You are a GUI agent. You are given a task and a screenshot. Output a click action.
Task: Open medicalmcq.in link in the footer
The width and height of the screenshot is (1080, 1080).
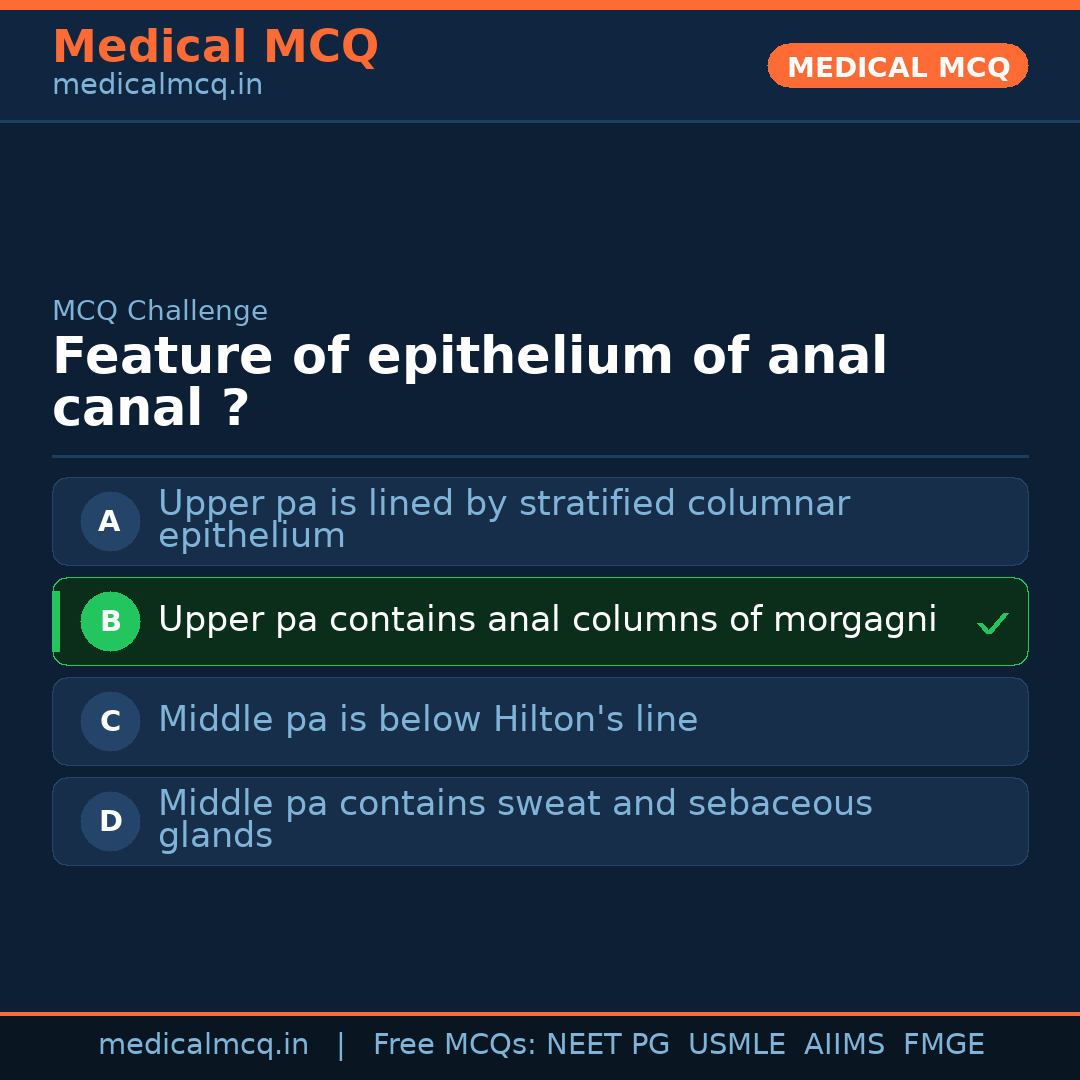pyautogui.click(x=203, y=1045)
